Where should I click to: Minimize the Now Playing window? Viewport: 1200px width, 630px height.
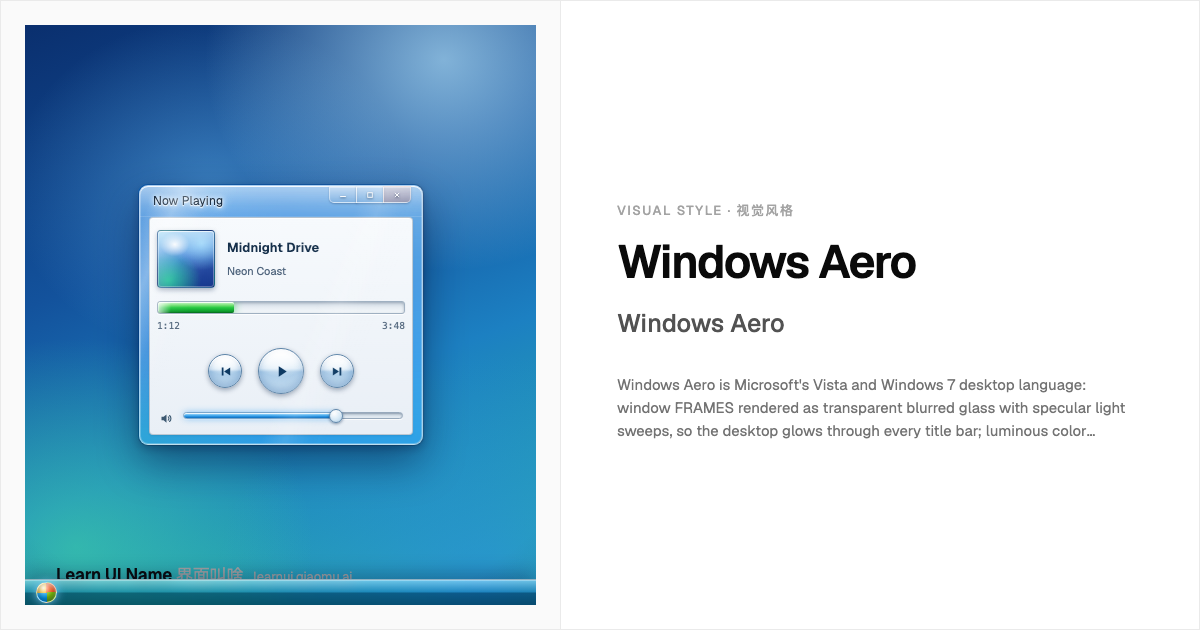[343, 195]
